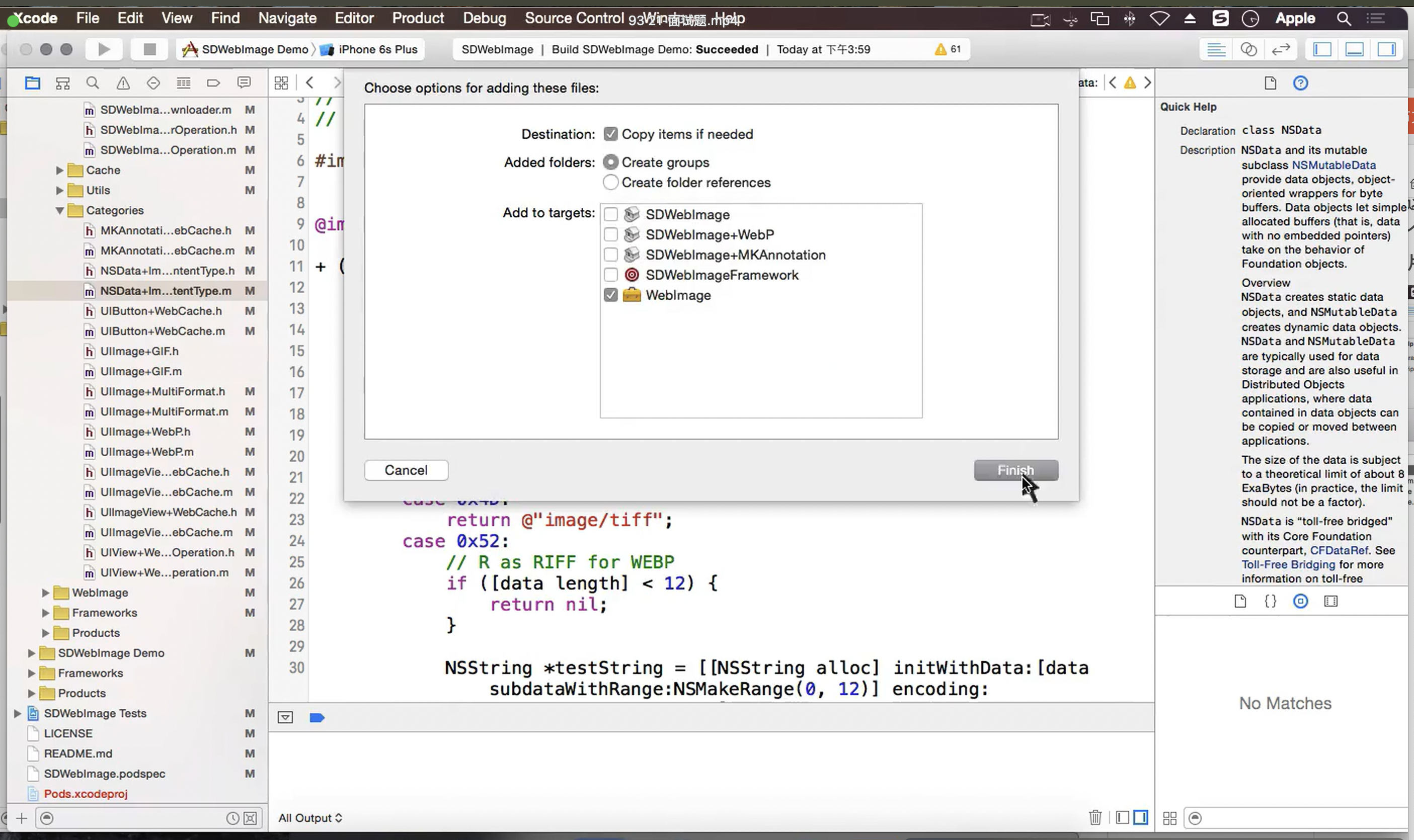Collapse the Categories folder
This screenshot has width=1414, height=840.
tap(59, 211)
